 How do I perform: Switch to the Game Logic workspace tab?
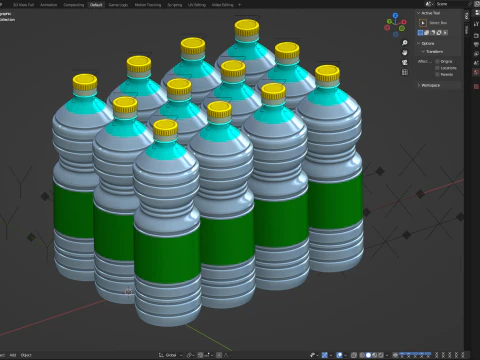pyautogui.click(x=118, y=5)
